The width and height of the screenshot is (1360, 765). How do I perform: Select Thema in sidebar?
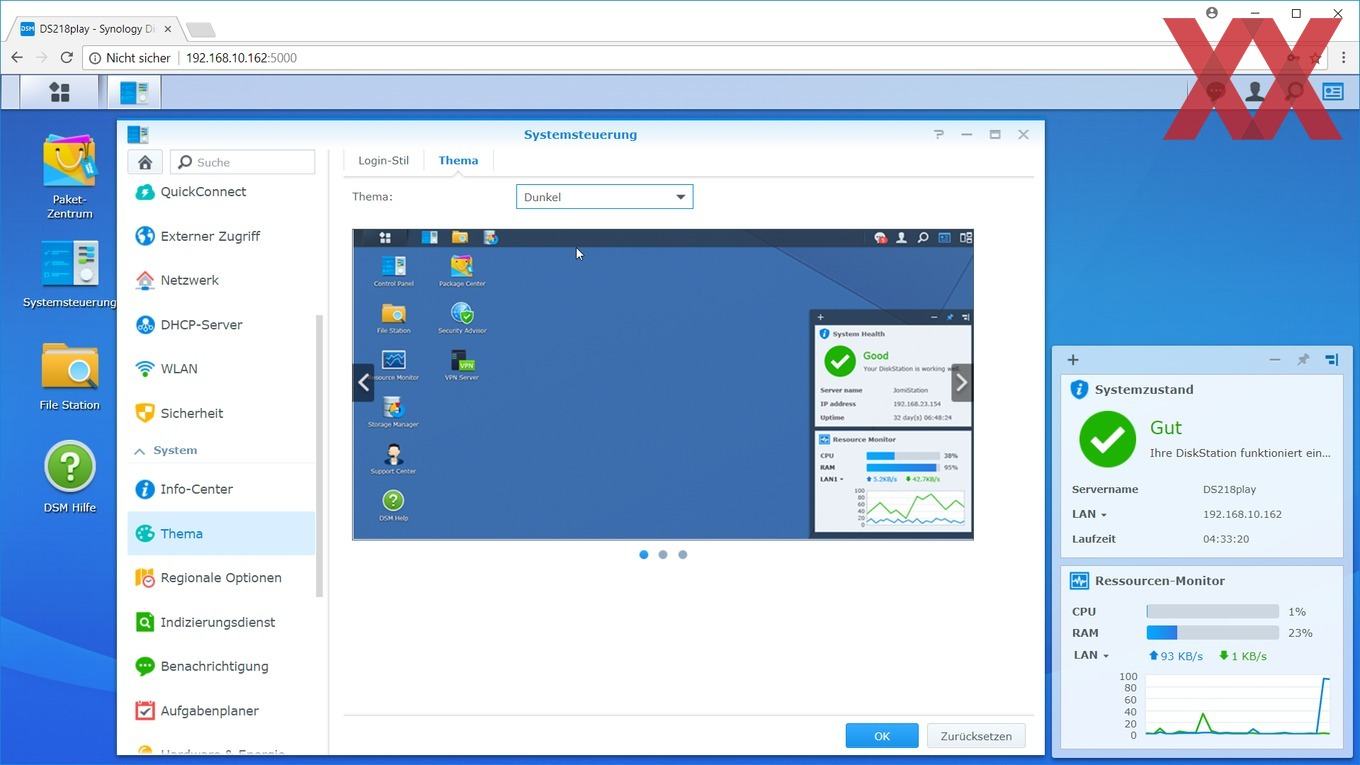pyautogui.click(x=221, y=533)
